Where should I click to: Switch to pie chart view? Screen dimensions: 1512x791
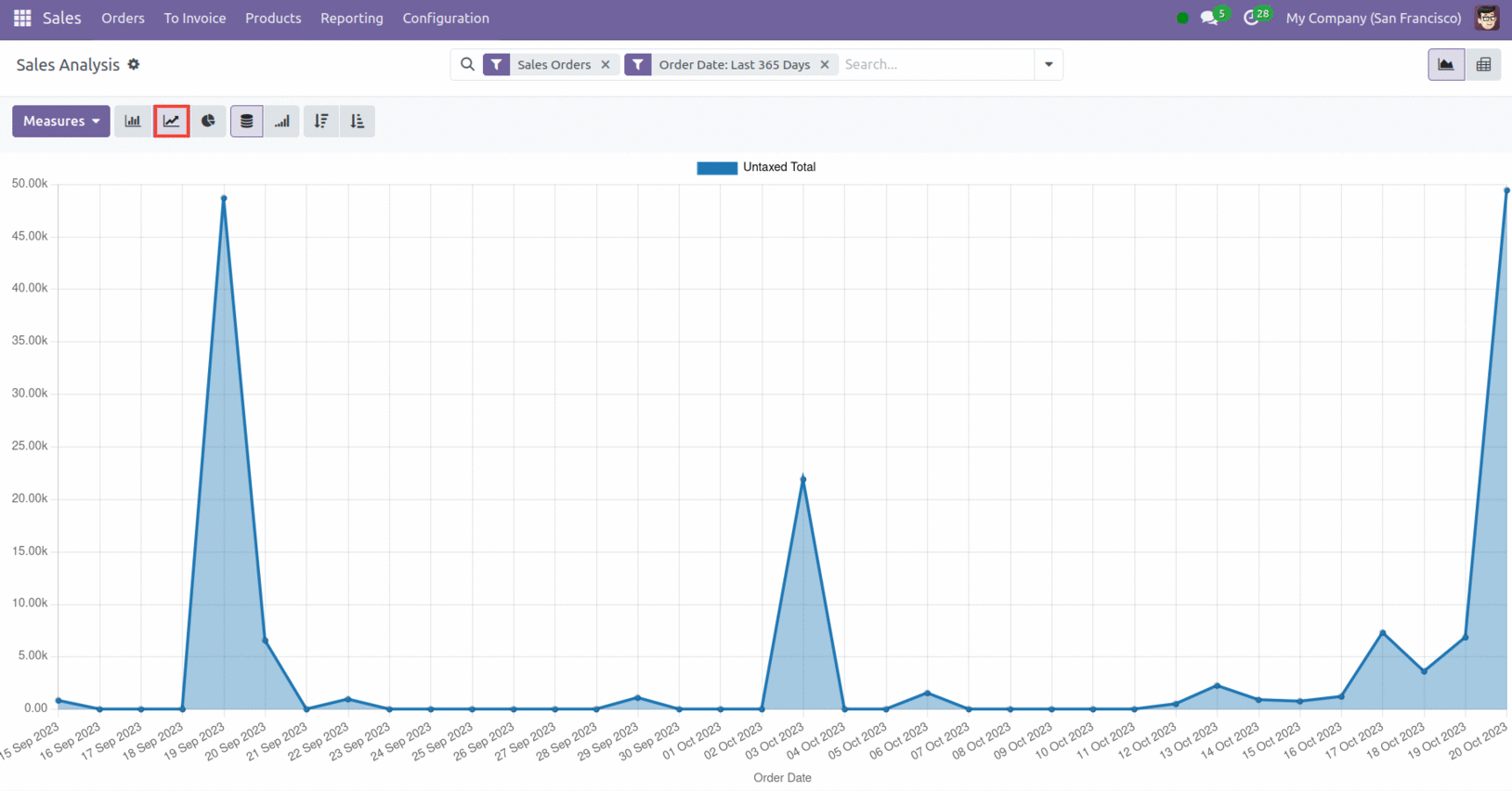click(208, 122)
